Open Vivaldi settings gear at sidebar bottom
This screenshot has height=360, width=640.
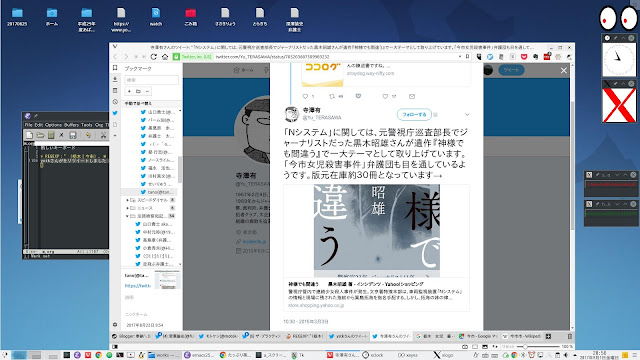coord(115,325)
